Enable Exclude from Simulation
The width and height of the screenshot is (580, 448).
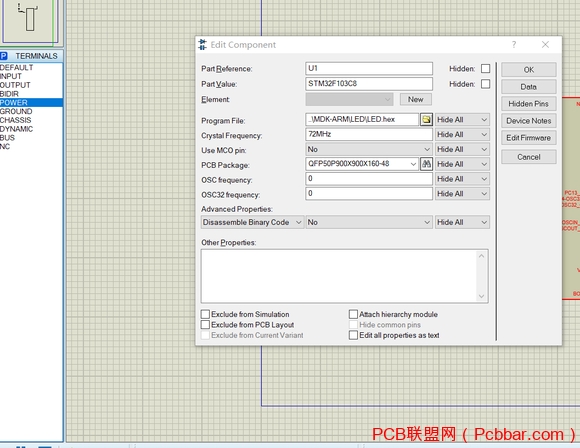(x=205, y=314)
